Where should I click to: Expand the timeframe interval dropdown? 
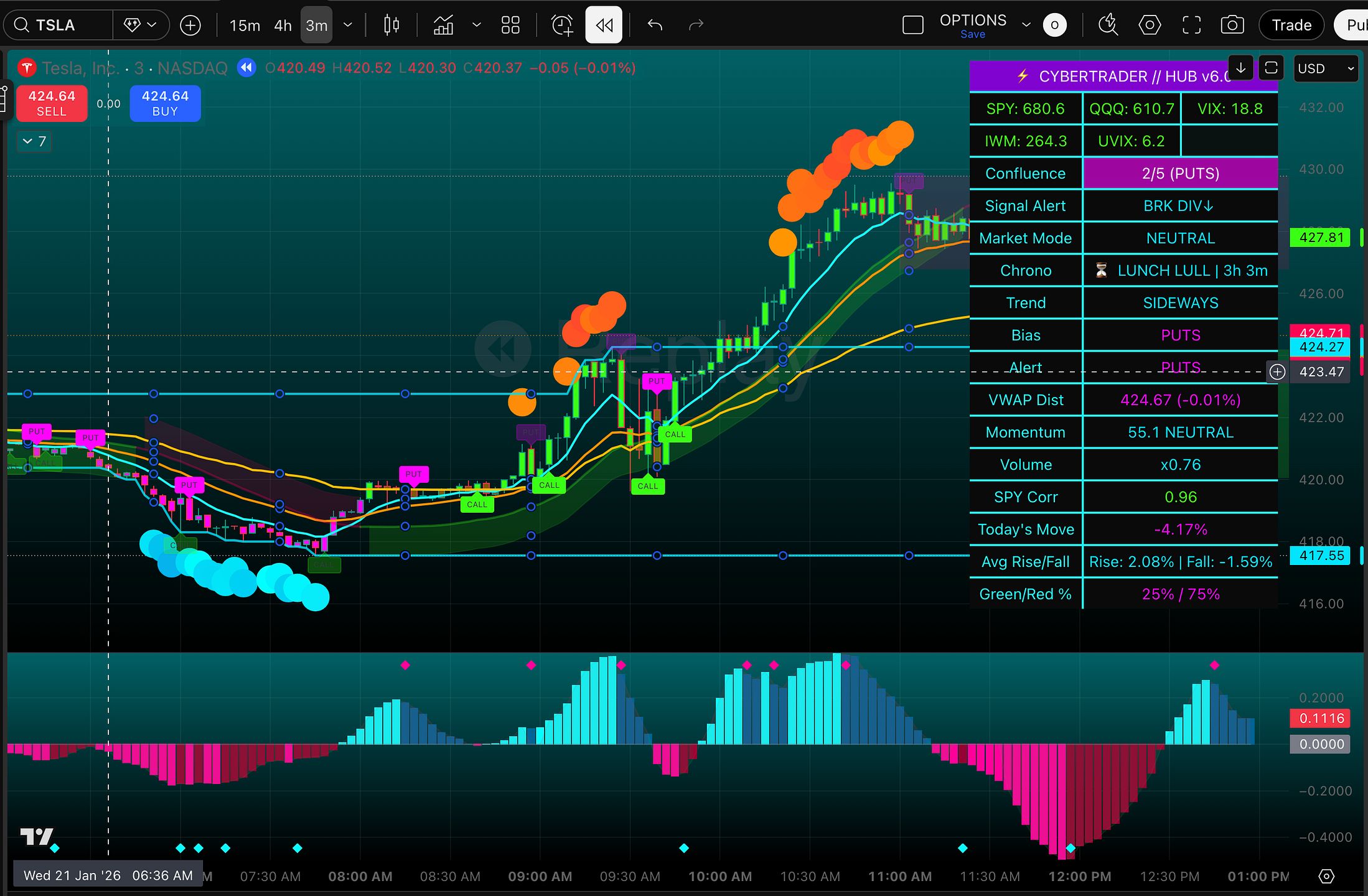click(x=348, y=26)
